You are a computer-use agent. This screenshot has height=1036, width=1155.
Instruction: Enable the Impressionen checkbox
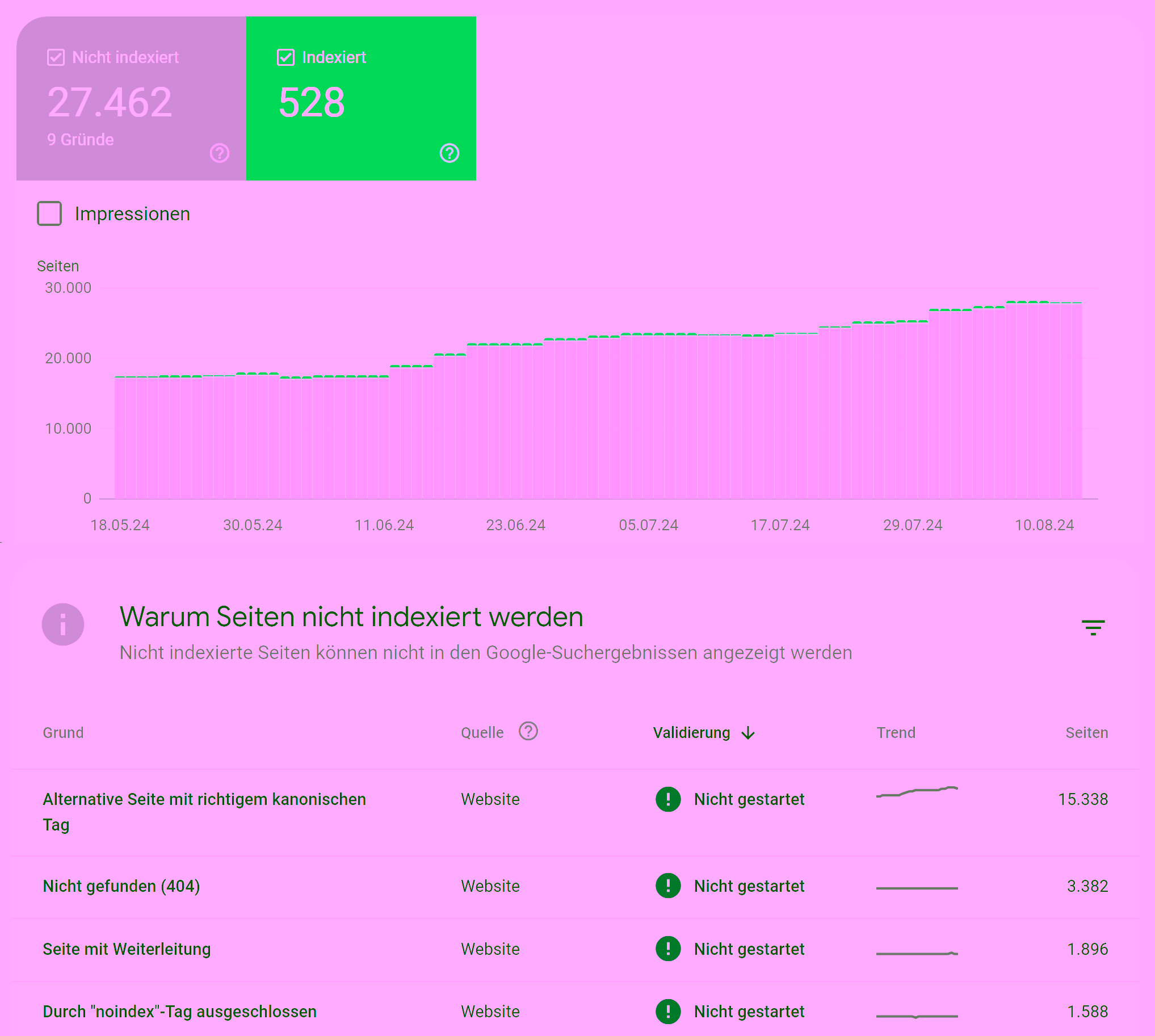[x=49, y=213]
